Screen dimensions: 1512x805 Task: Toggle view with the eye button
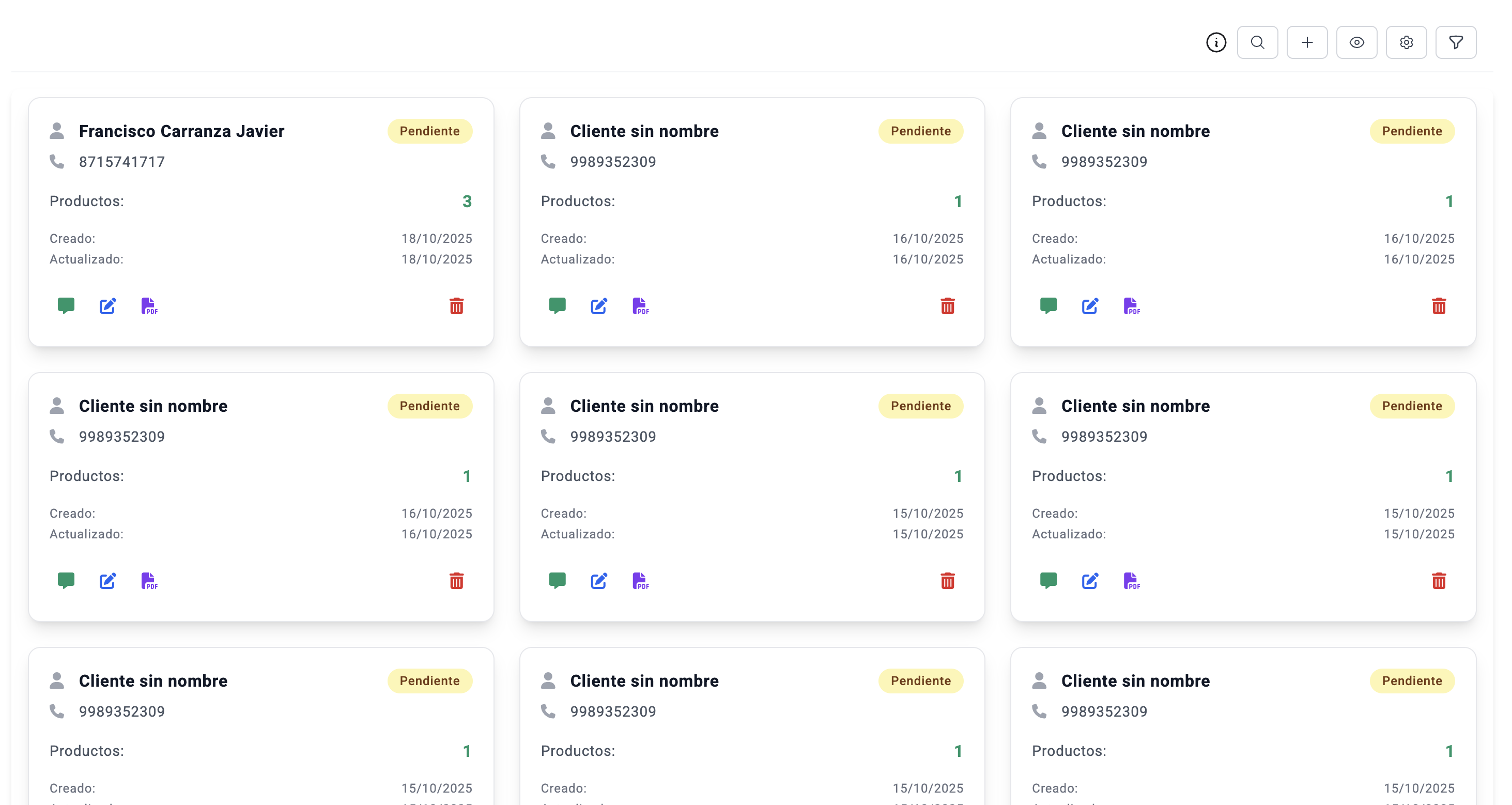1356,42
